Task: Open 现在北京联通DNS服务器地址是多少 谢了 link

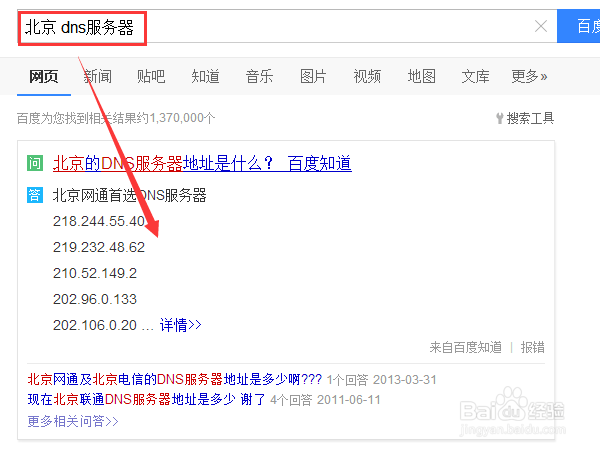Action: click(x=147, y=399)
